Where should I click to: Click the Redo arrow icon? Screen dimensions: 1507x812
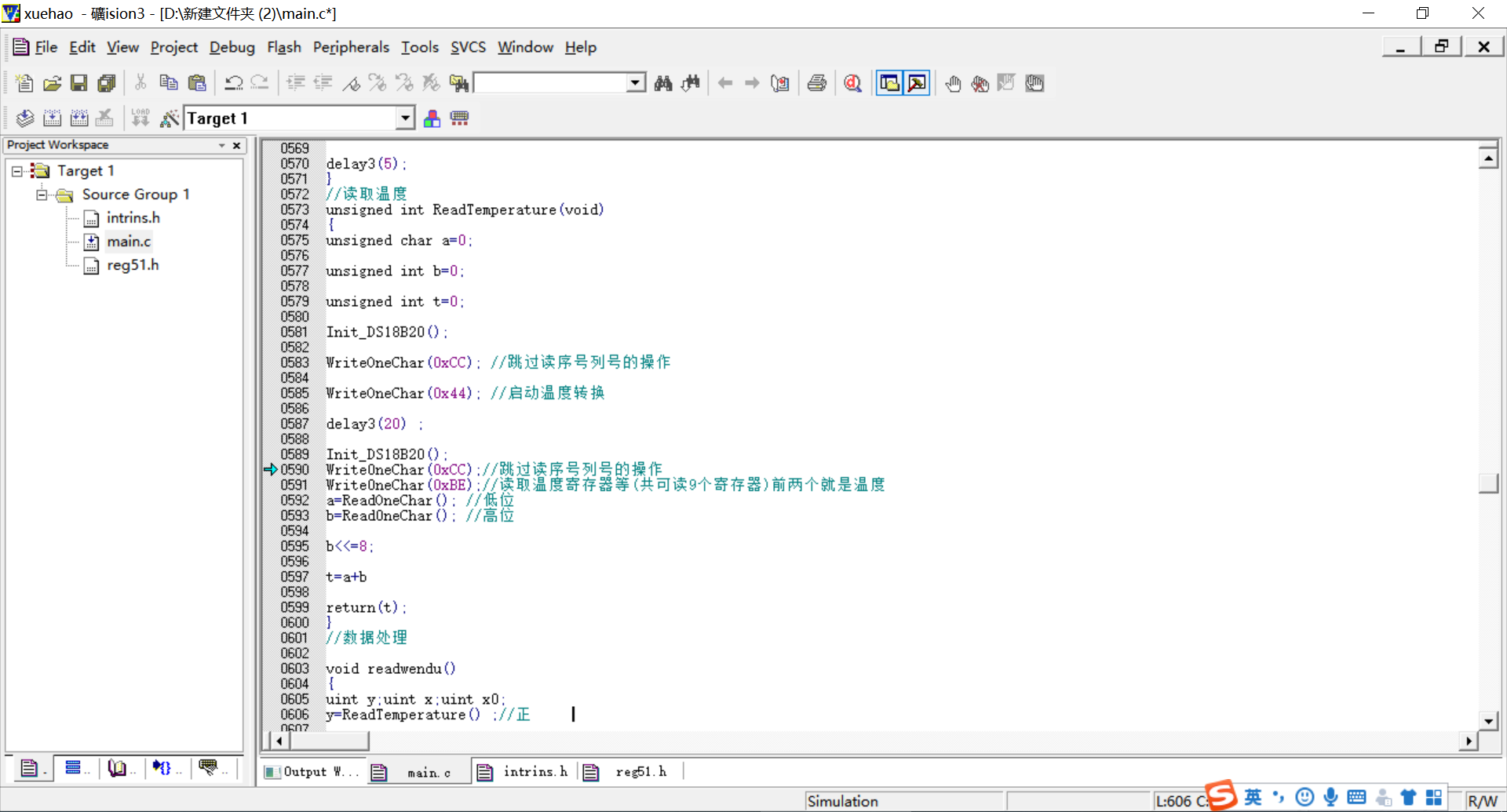pyautogui.click(x=260, y=83)
